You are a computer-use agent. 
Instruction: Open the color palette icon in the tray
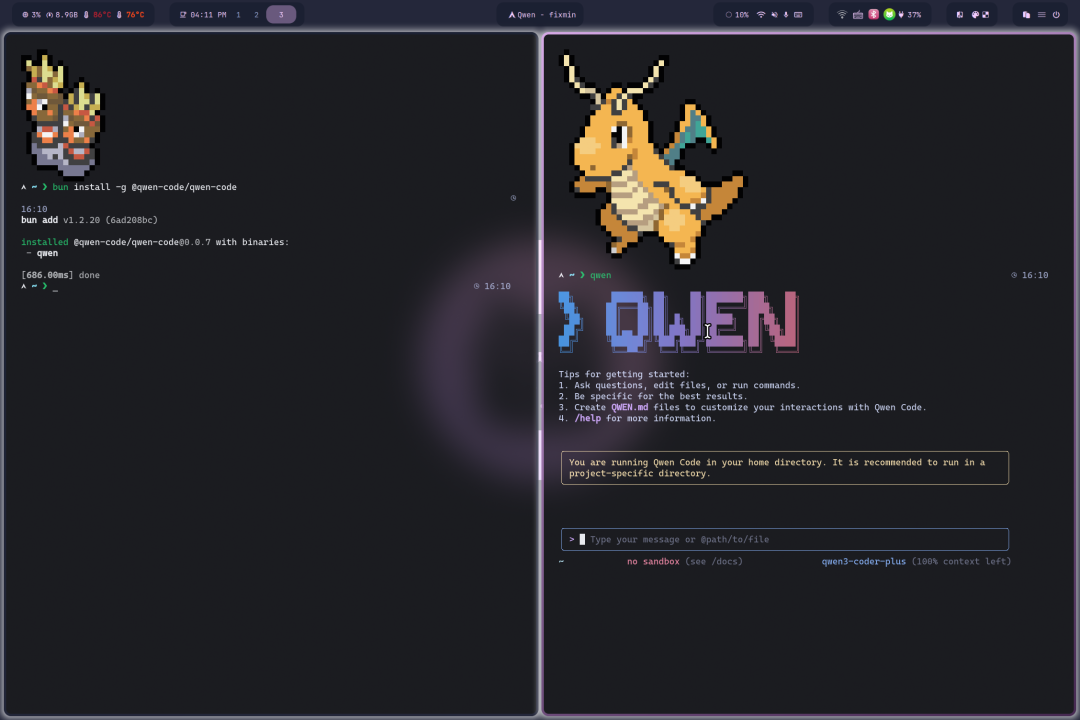975,14
